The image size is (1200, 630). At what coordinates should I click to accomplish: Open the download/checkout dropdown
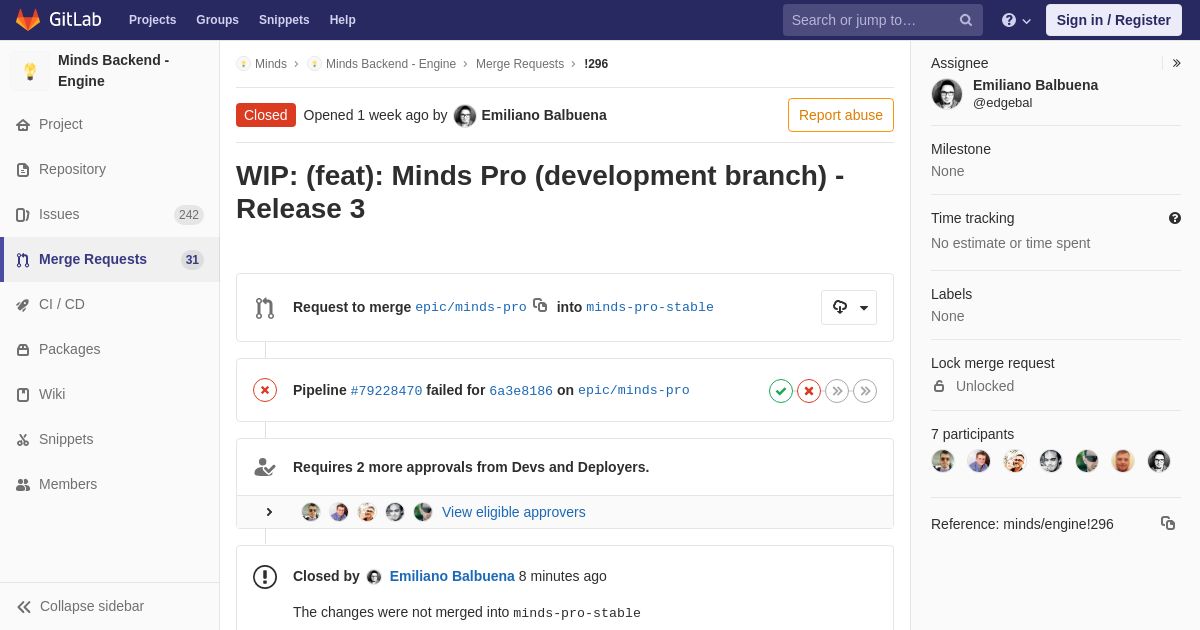click(849, 307)
